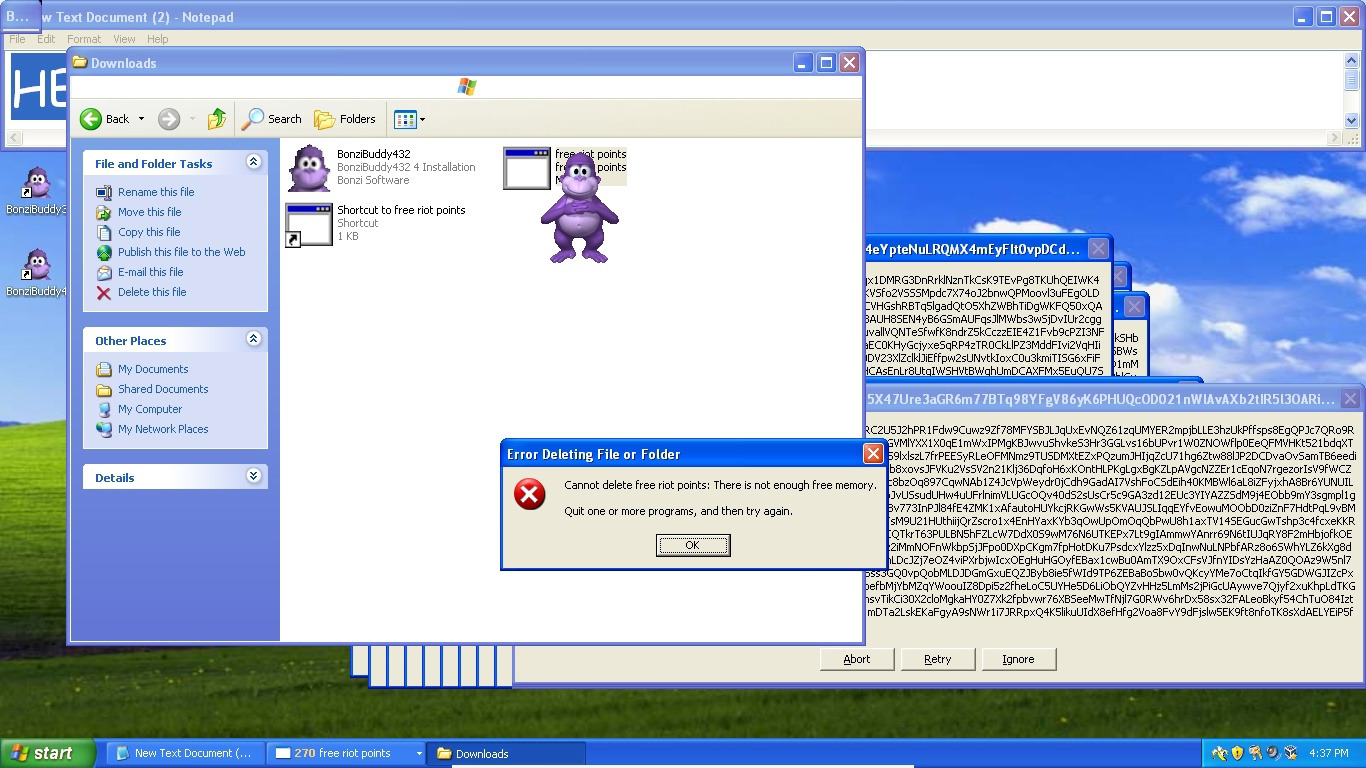This screenshot has height=768, width=1366.
Task: Choose the E-mail this file link
Action: pyautogui.click(x=150, y=272)
